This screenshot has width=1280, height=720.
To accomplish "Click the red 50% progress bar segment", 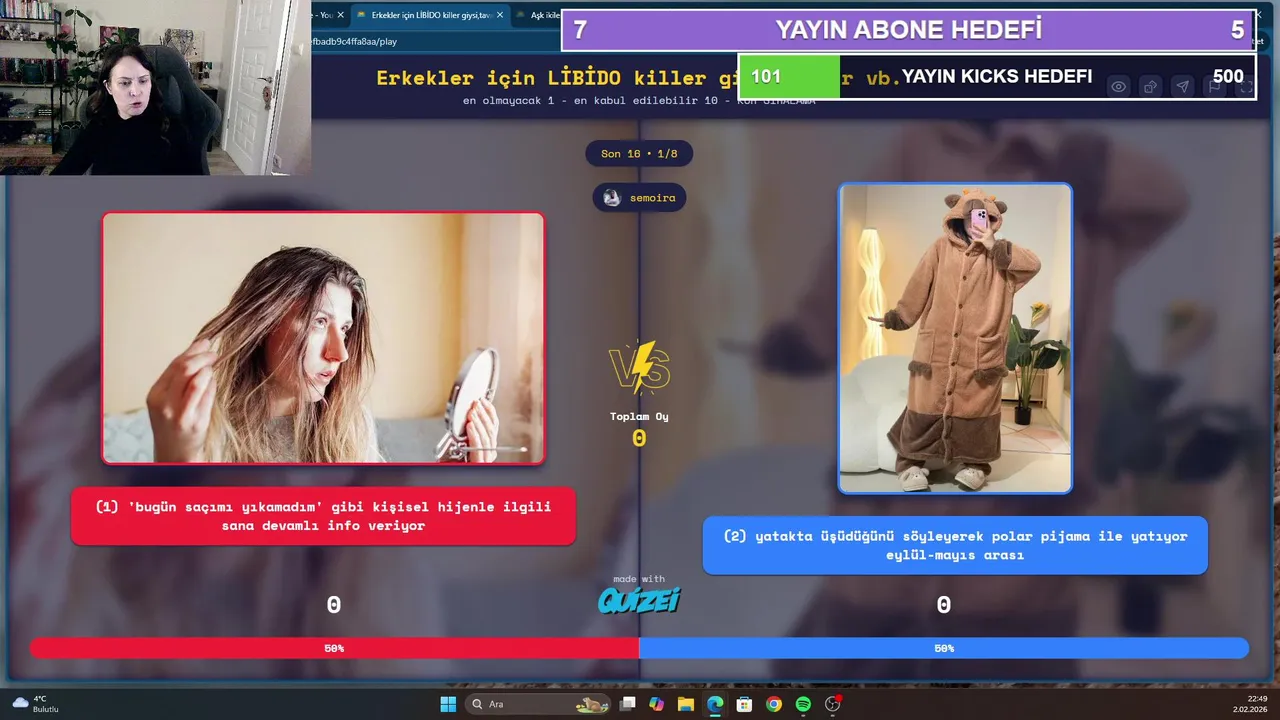I will pos(334,648).
